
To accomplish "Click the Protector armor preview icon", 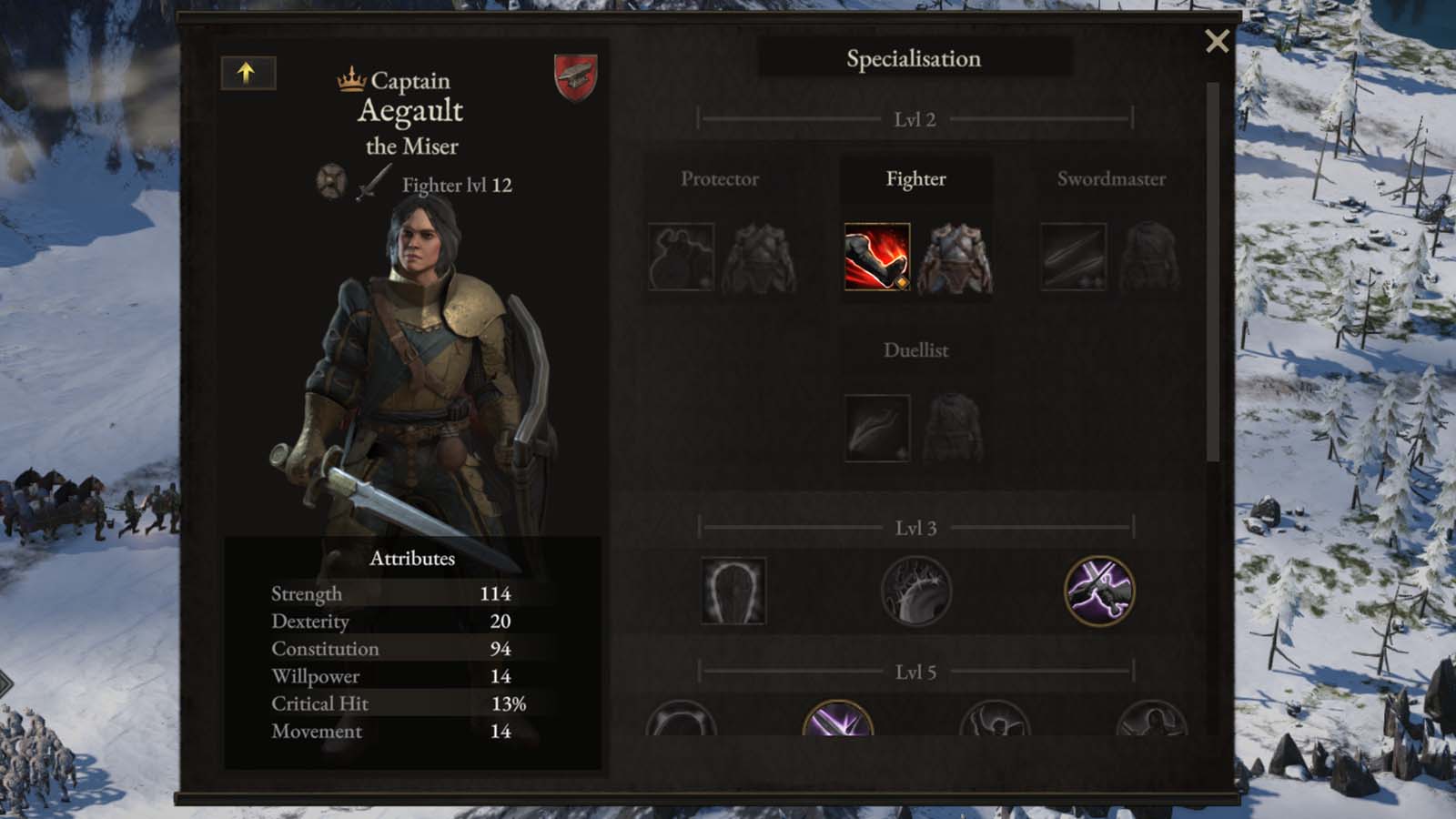I will coord(759,258).
